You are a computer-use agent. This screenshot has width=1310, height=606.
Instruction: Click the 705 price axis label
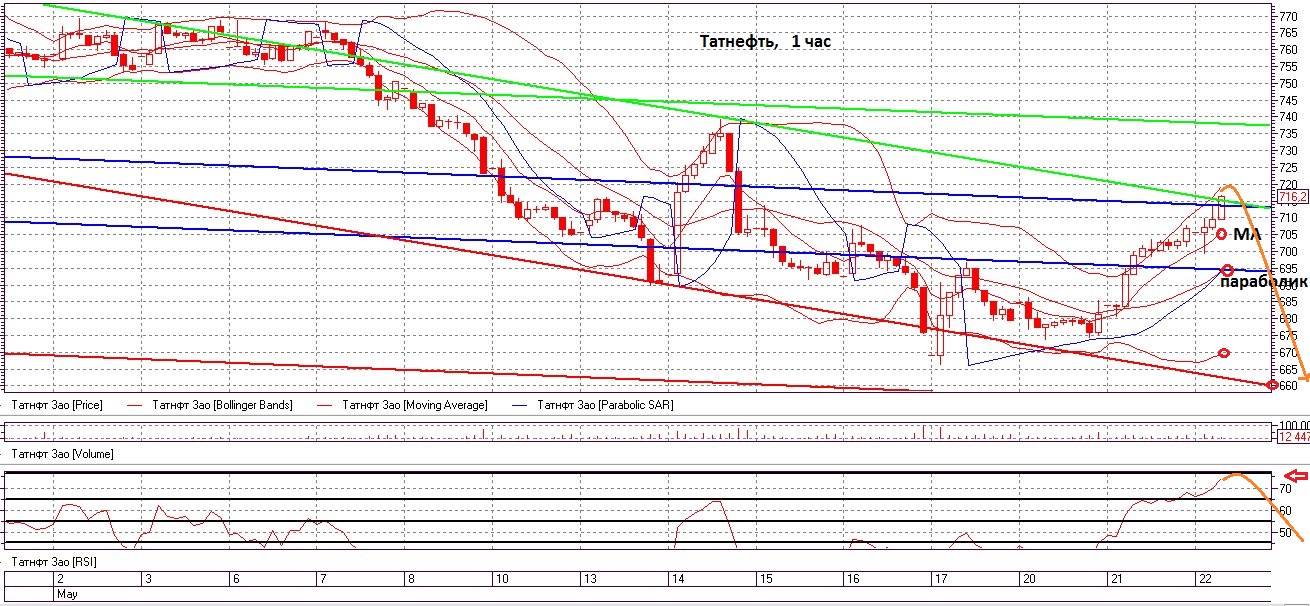(1289, 235)
